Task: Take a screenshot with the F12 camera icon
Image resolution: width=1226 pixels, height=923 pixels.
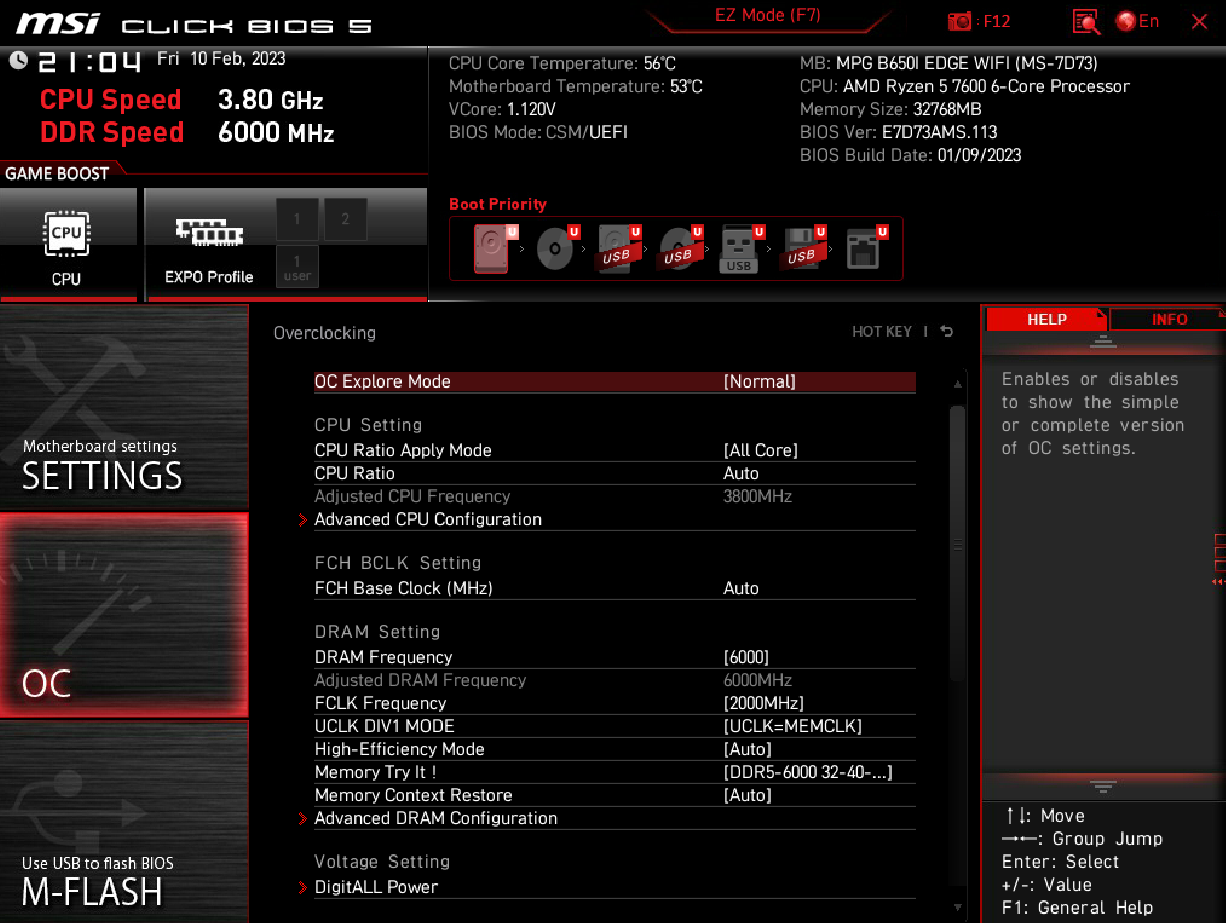Action: [959, 21]
